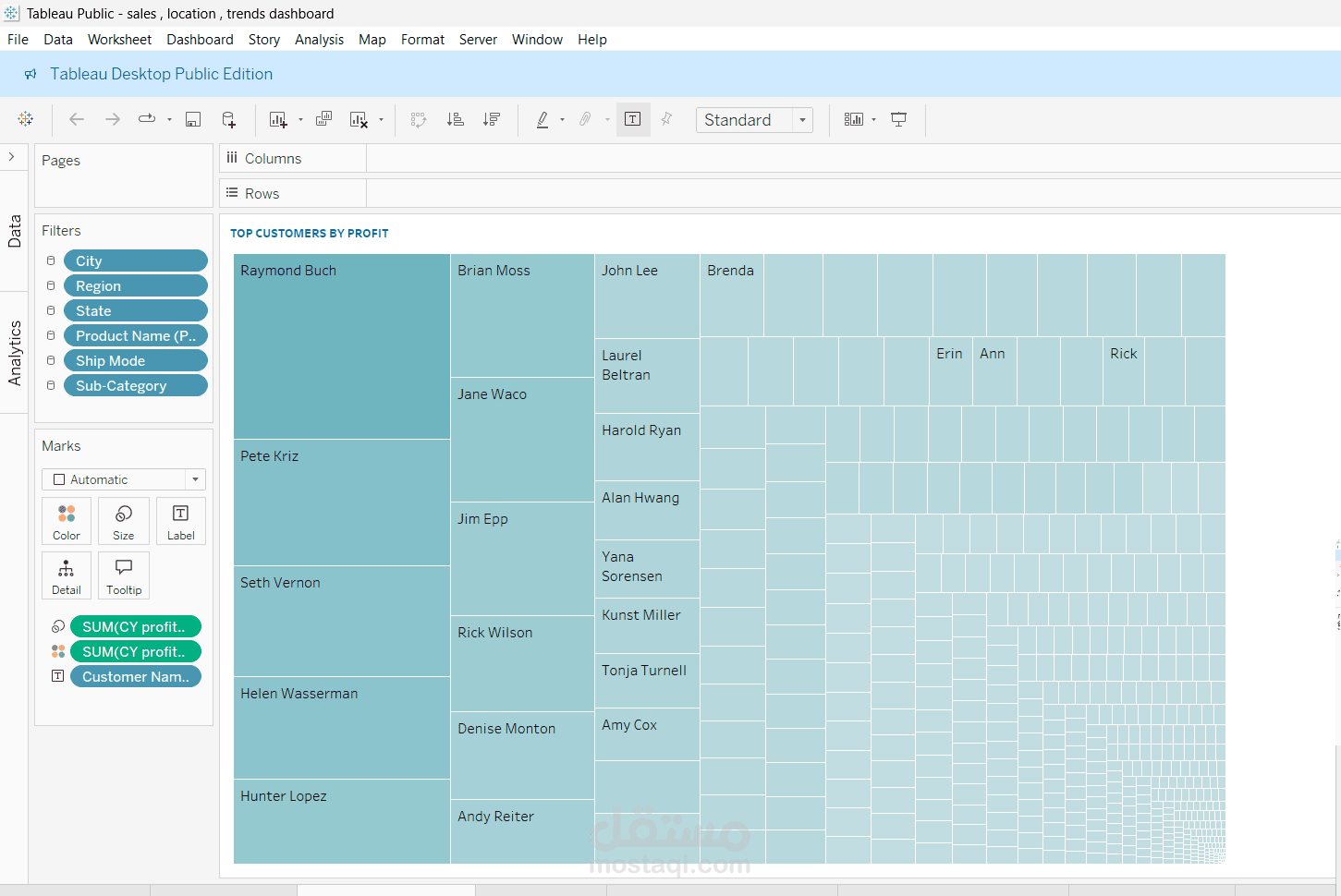Click the Save icon in toolbar
The image size is (1341, 896).
tap(193, 119)
